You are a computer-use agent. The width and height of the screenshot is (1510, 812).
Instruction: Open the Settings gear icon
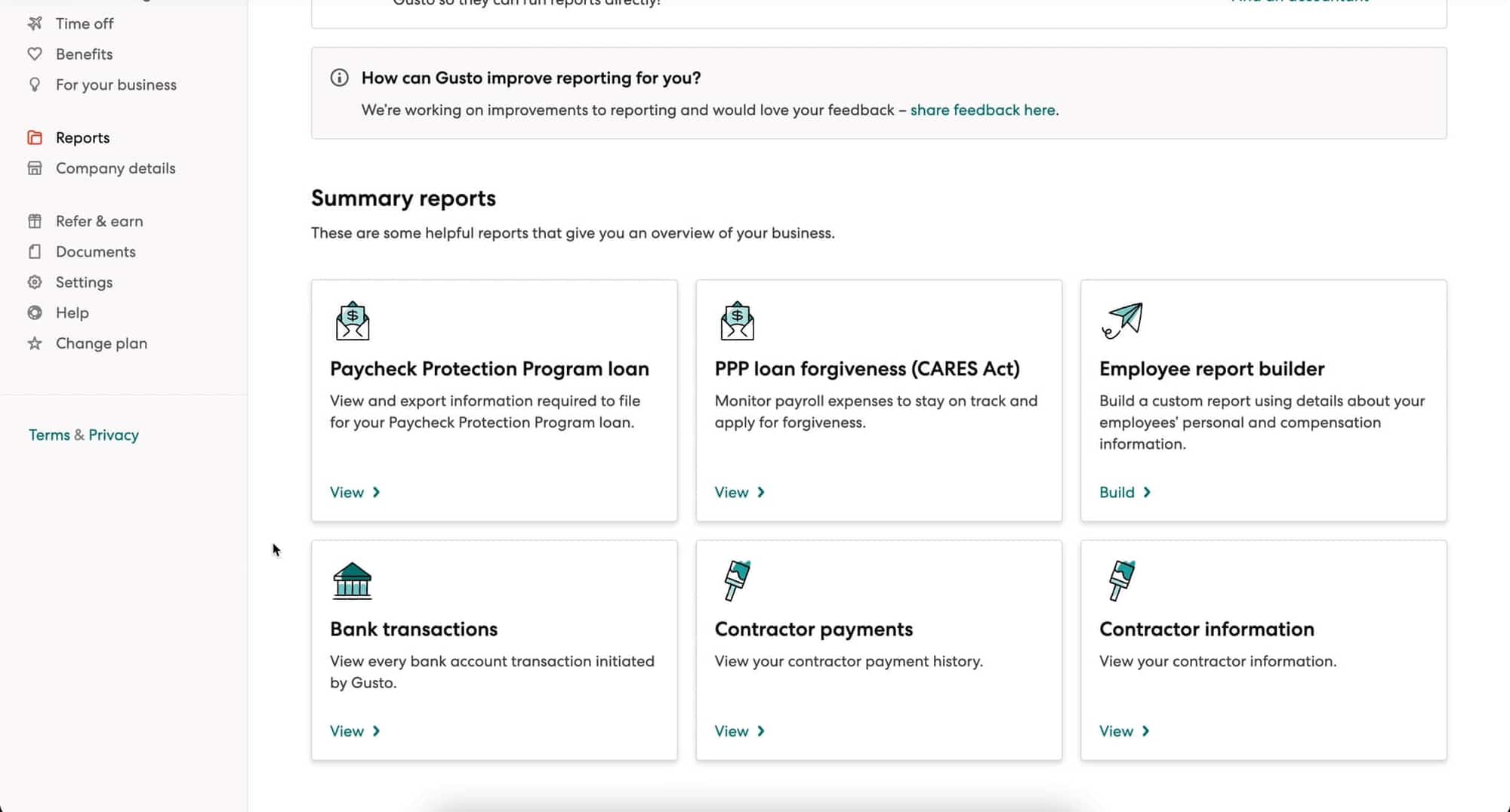click(x=35, y=281)
